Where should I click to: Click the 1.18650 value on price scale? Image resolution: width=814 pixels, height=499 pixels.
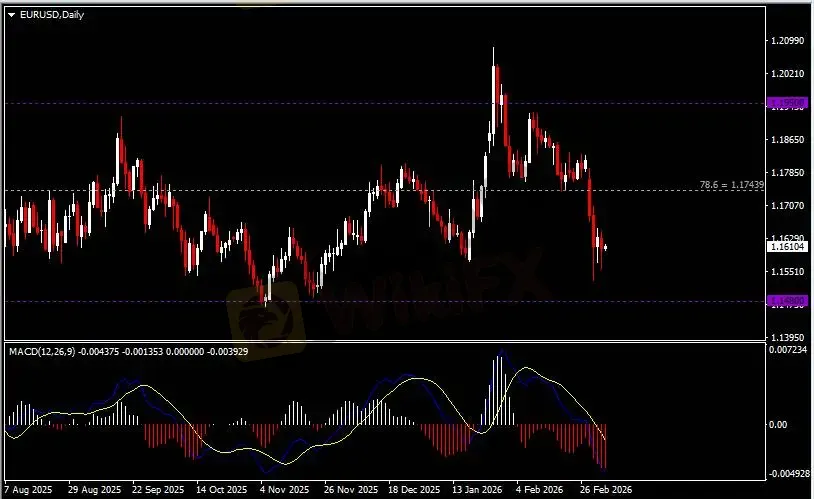(787, 140)
